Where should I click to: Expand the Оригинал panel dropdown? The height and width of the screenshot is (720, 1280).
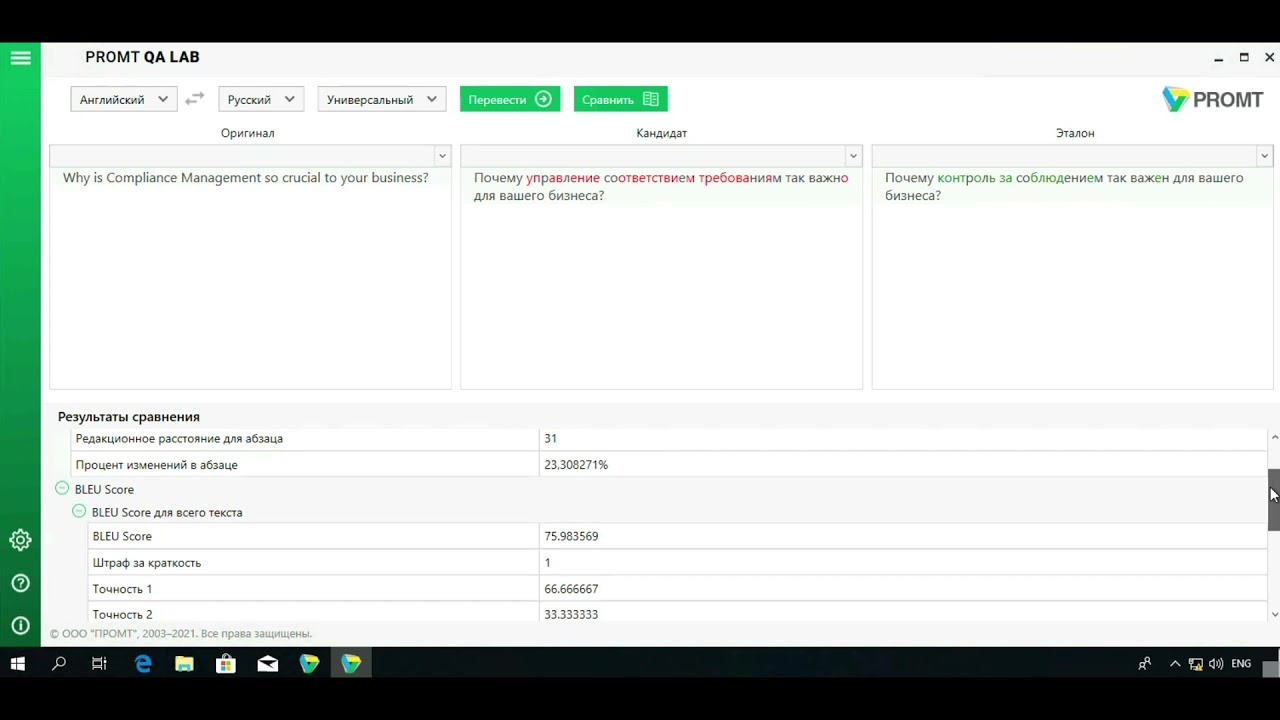coord(442,156)
